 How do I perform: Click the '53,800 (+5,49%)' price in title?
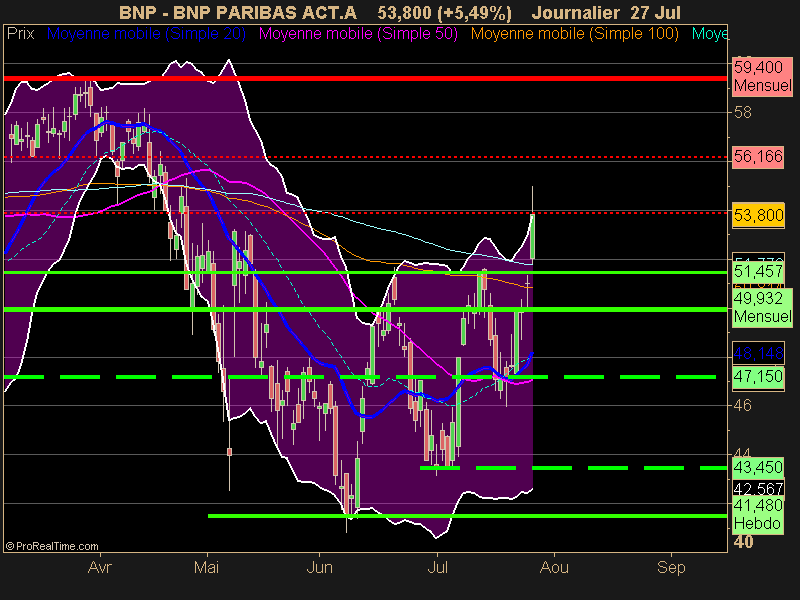(x=444, y=12)
